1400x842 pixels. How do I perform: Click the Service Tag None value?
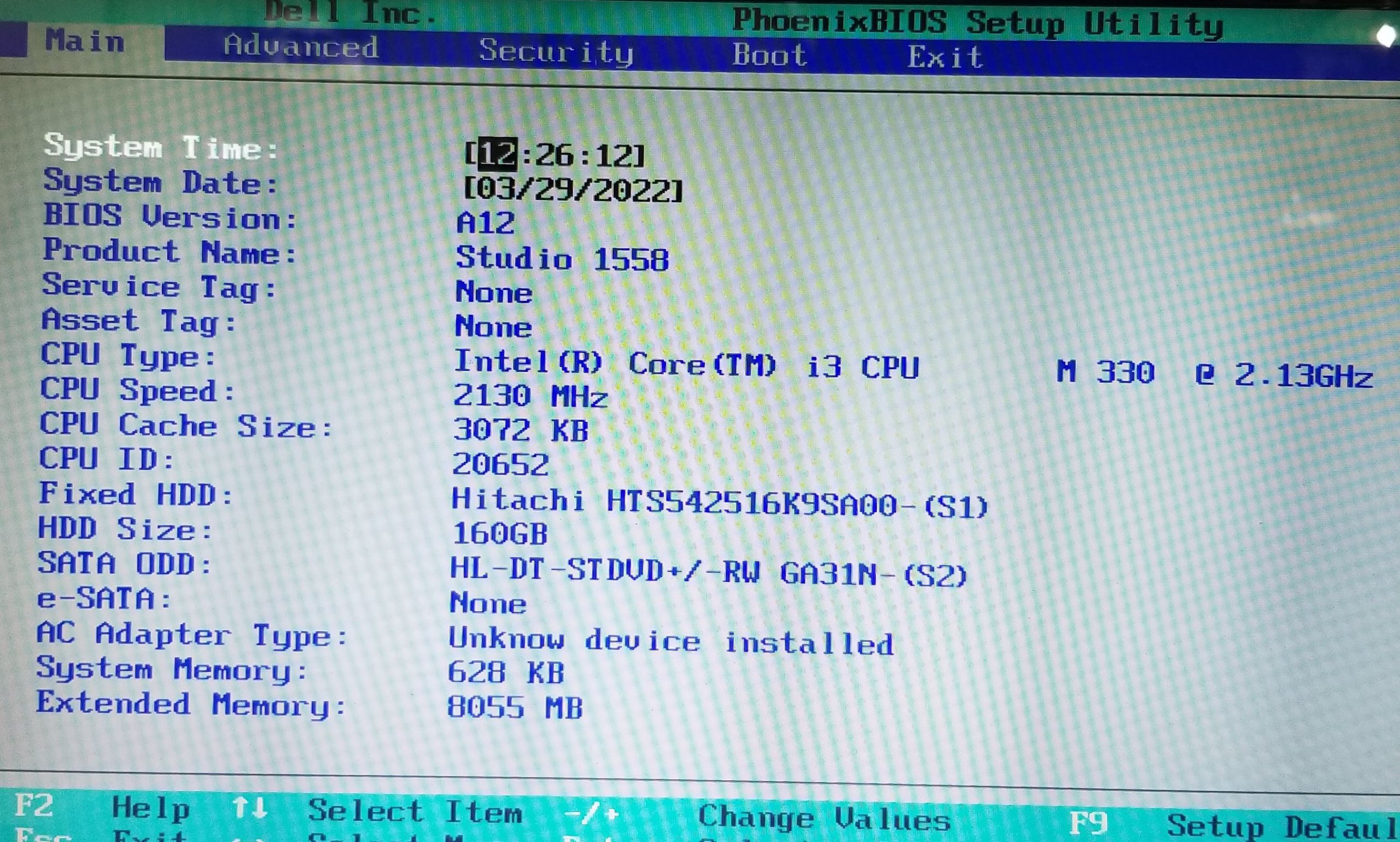(x=493, y=293)
